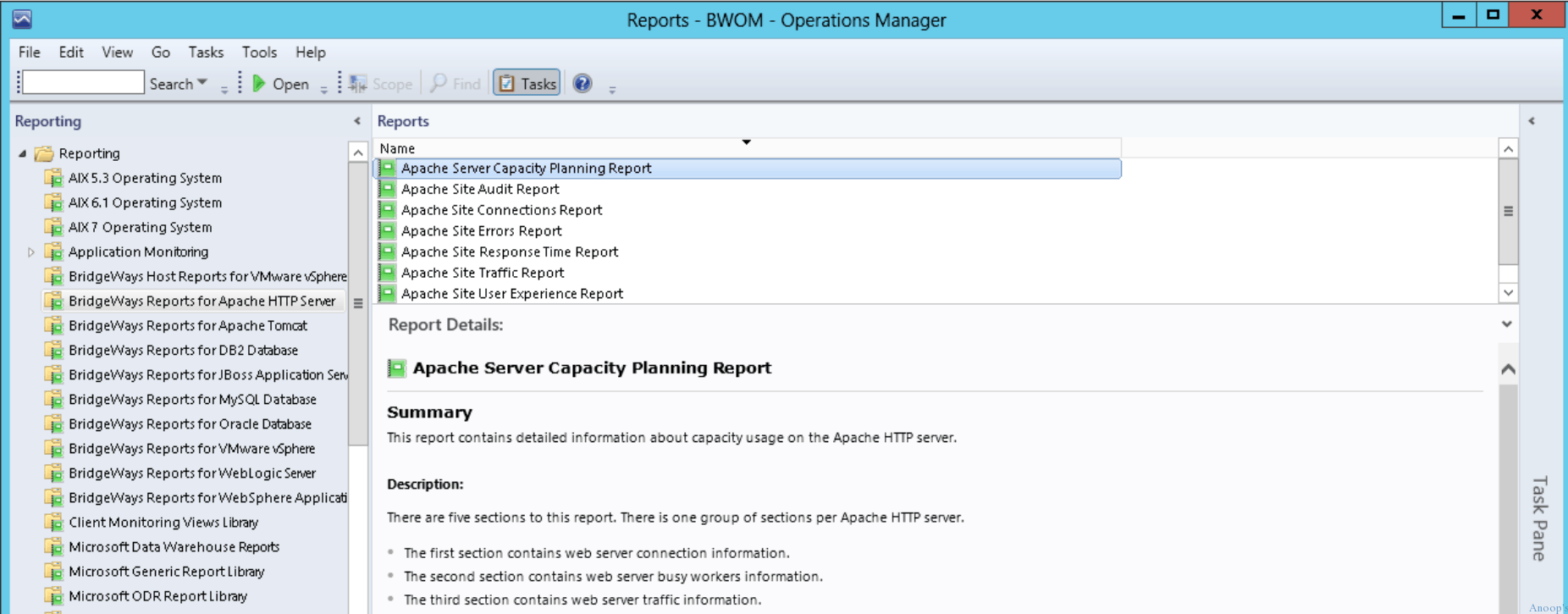This screenshot has width=1568, height=614.
Task: Click the report icon beside the Report Details title
Action: (x=396, y=368)
